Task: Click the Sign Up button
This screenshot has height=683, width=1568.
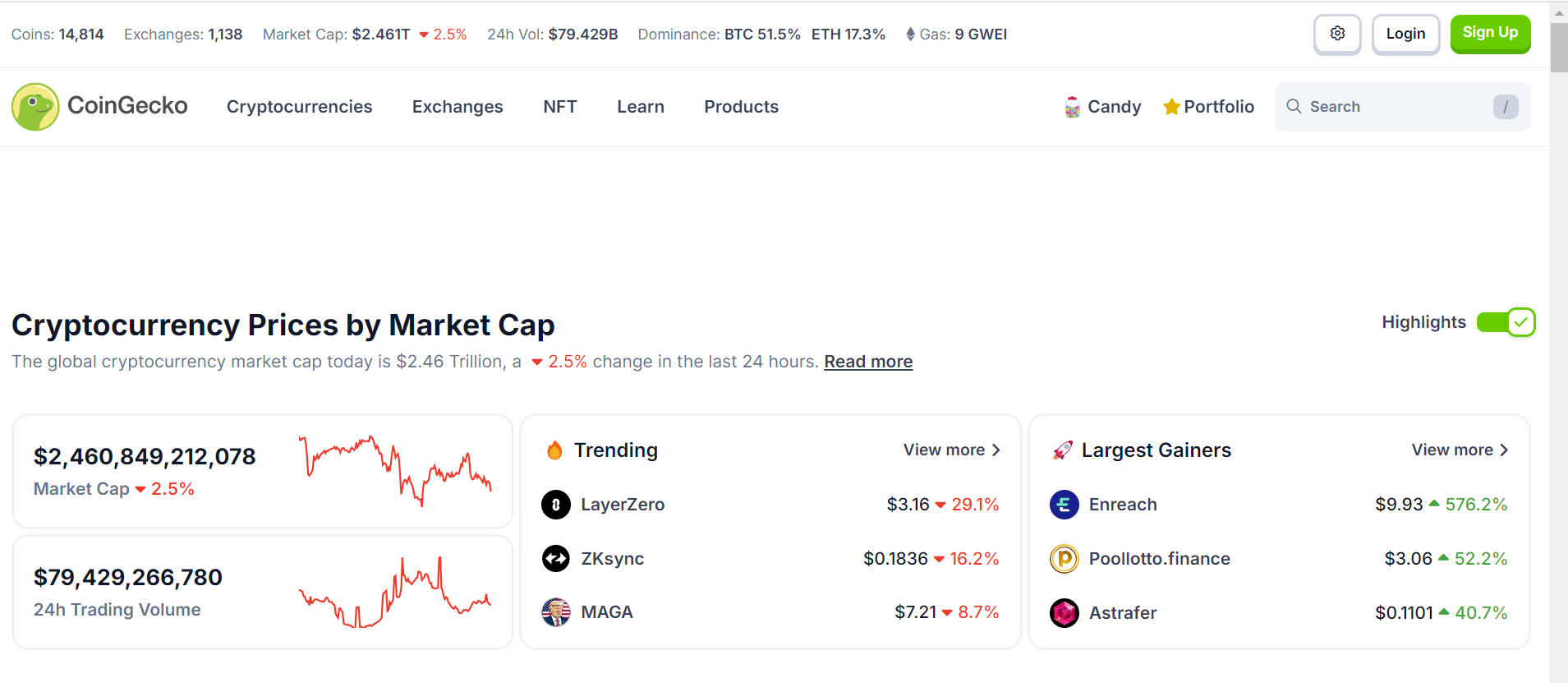Action: pyautogui.click(x=1490, y=34)
